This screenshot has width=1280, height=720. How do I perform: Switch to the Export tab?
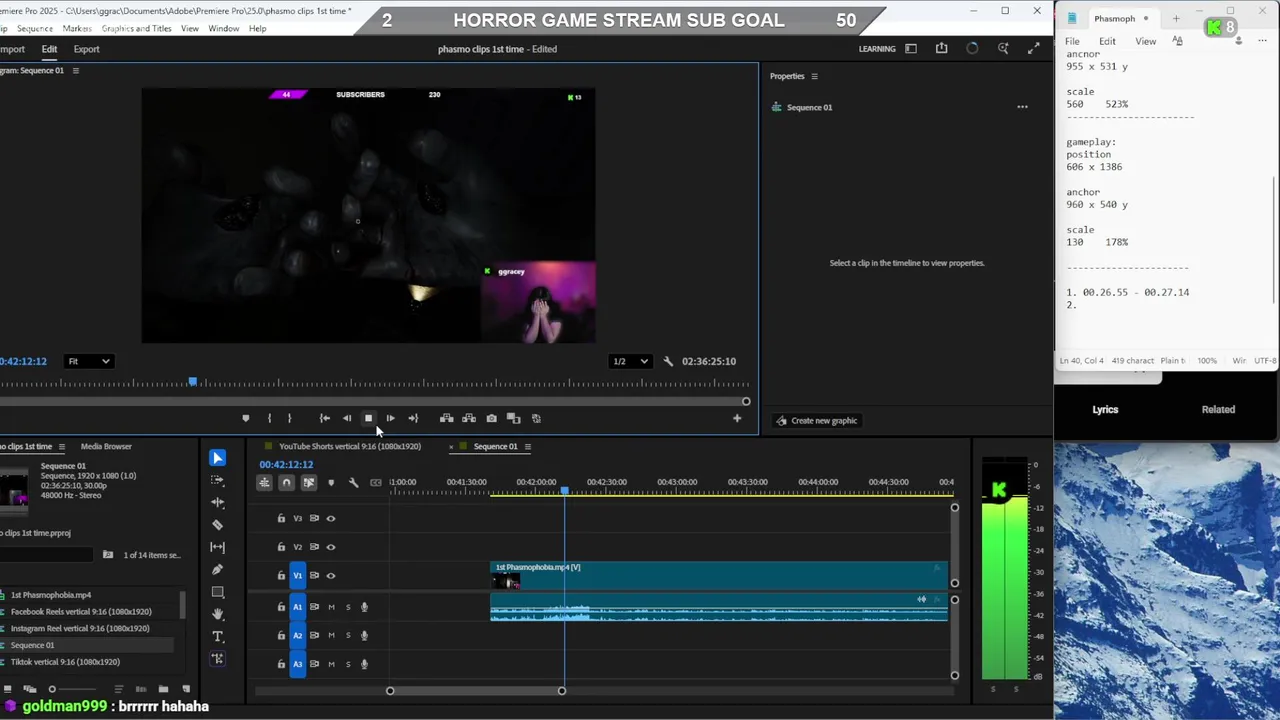(x=86, y=49)
